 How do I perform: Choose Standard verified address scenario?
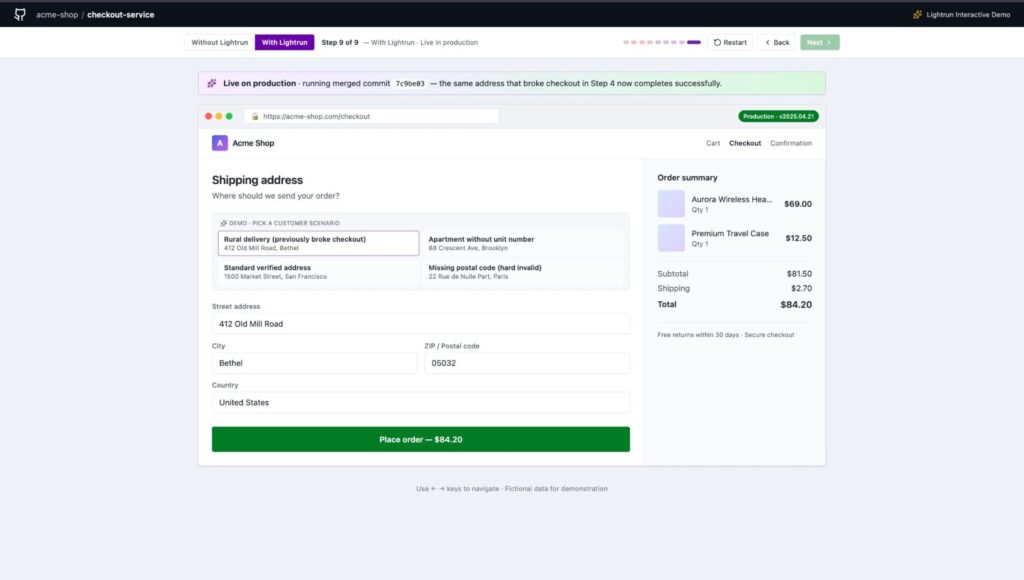pyautogui.click(x=319, y=272)
